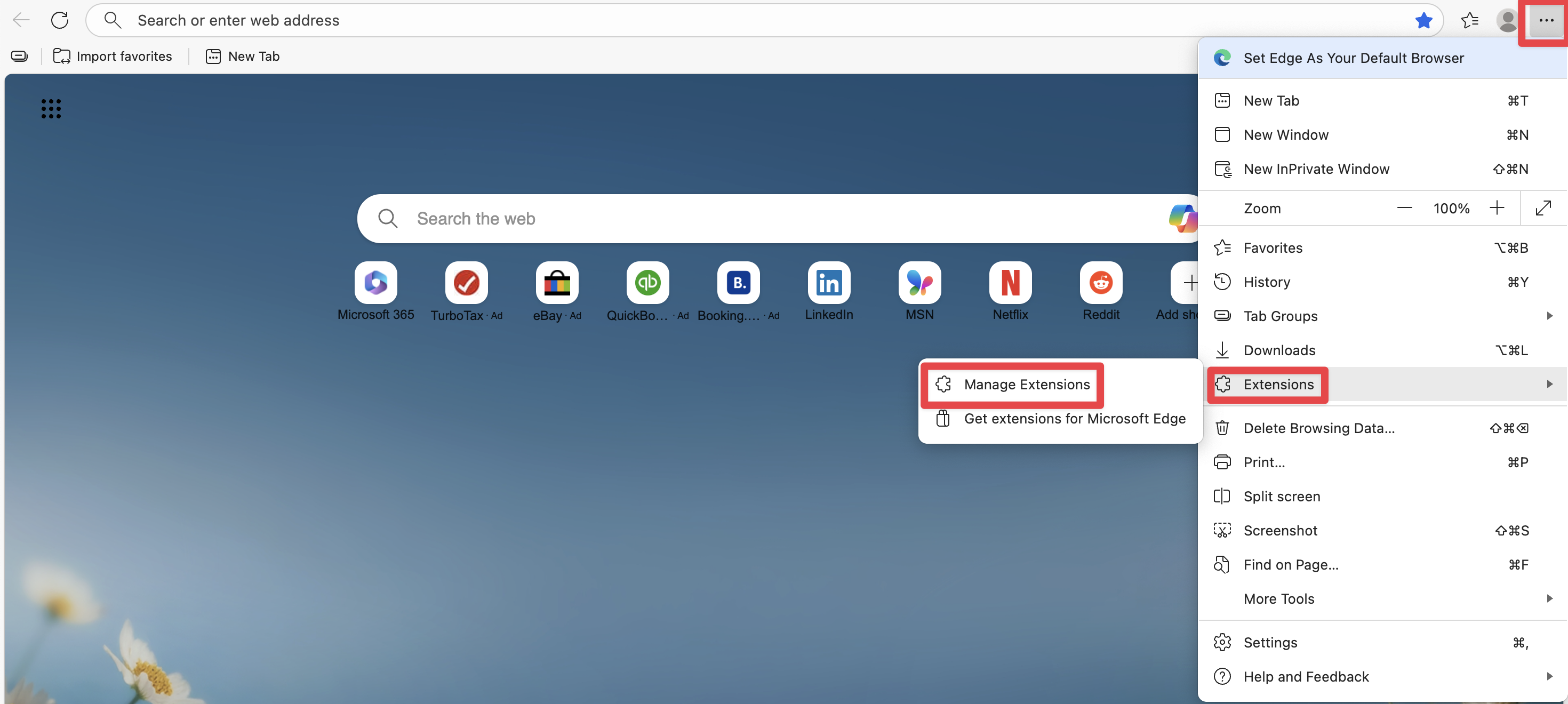Click the tab groups icon in favorites bar
Image resolution: width=1568 pixels, height=704 pixels.
(x=20, y=57)
